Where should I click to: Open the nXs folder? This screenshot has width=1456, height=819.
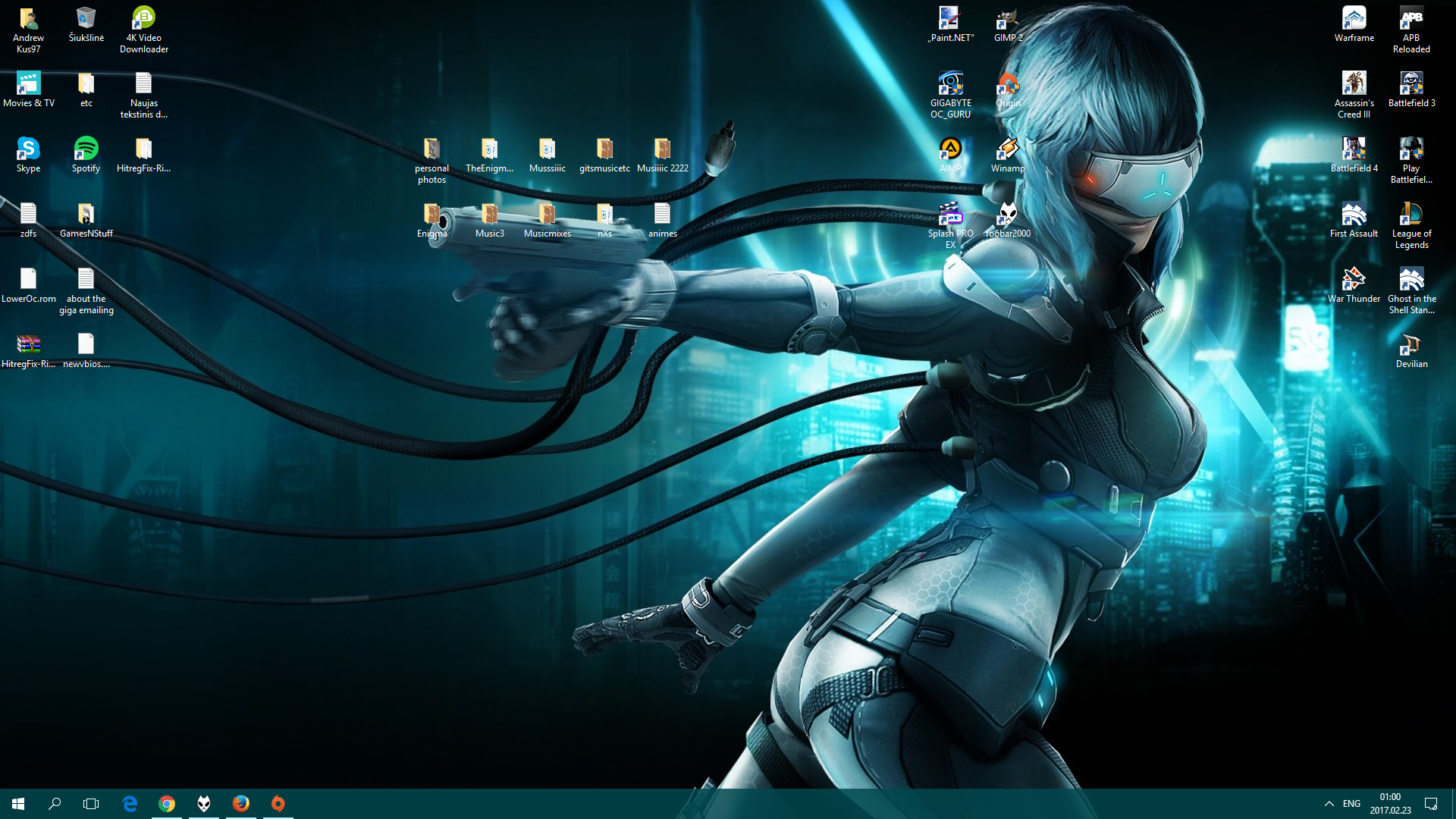click(x=604, y=221)
